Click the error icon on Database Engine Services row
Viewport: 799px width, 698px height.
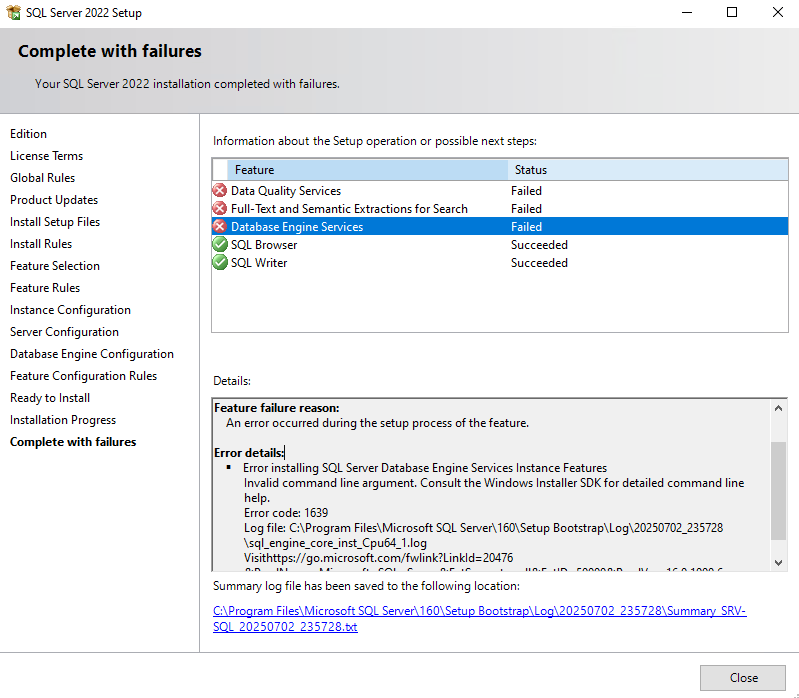[x=220, y=226]
